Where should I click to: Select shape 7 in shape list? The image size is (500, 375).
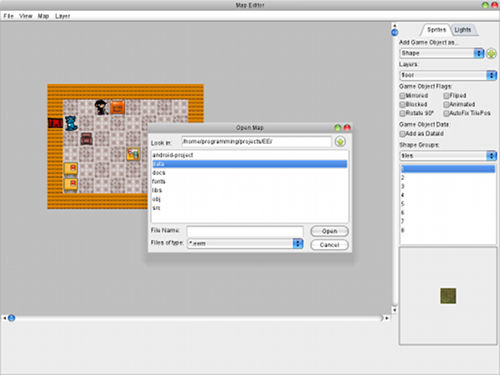click(x=448, y=221)
